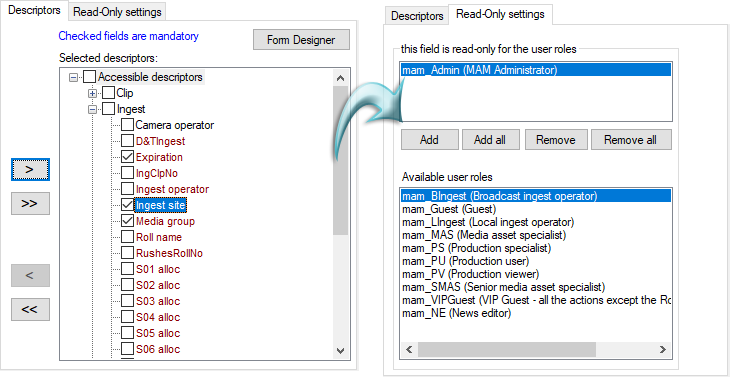
Task: Click the descriptor tree scroll-down arrow
Action: 341,350
